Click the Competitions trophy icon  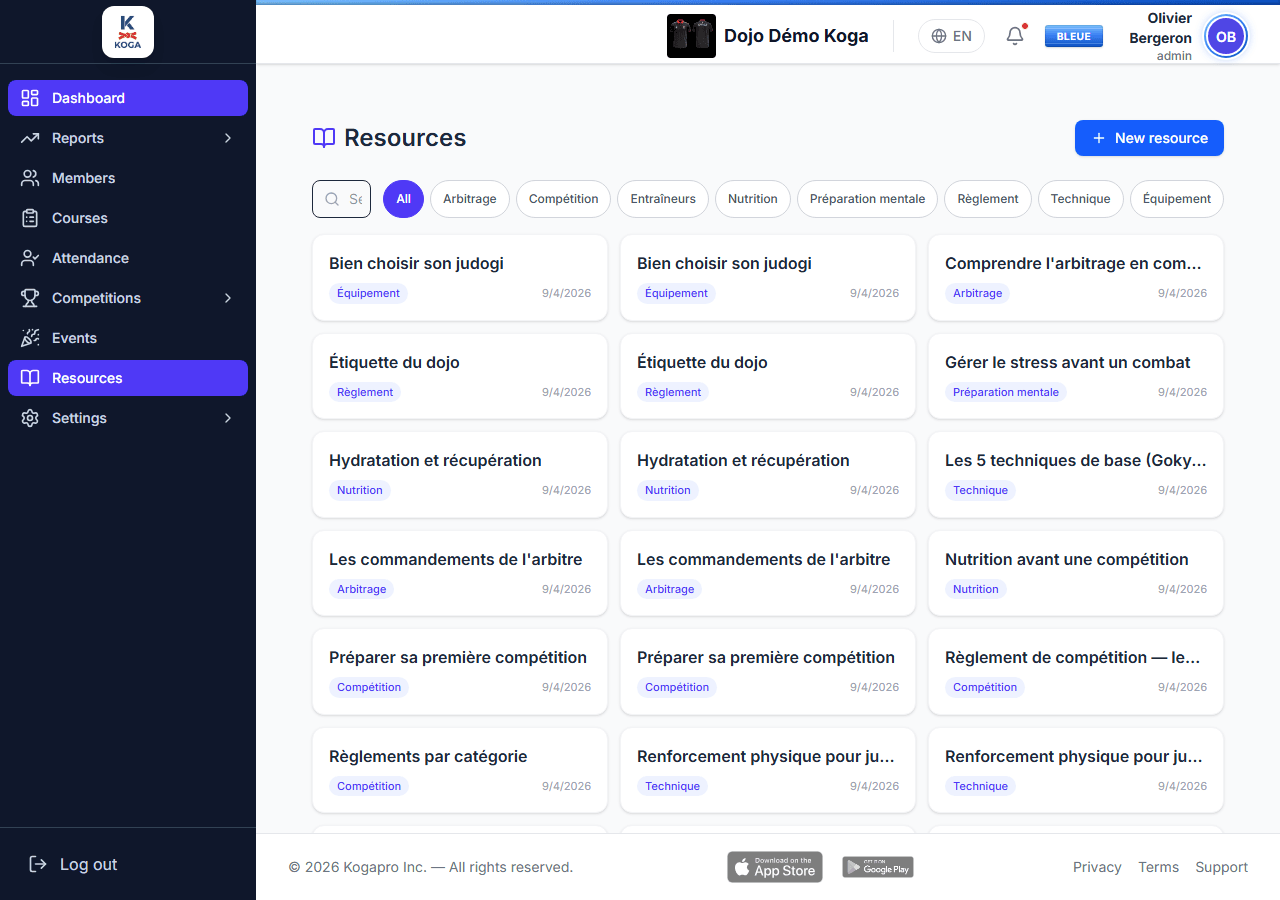click(x=30, y=298)
